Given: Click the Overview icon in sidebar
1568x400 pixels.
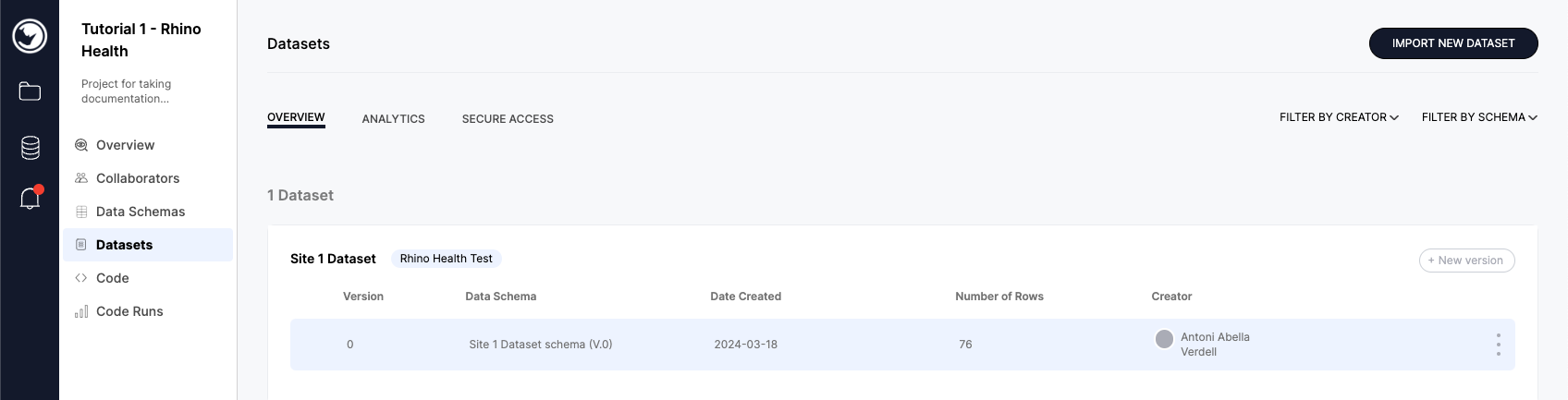Looking at the screenshot, I should (81, 145).
